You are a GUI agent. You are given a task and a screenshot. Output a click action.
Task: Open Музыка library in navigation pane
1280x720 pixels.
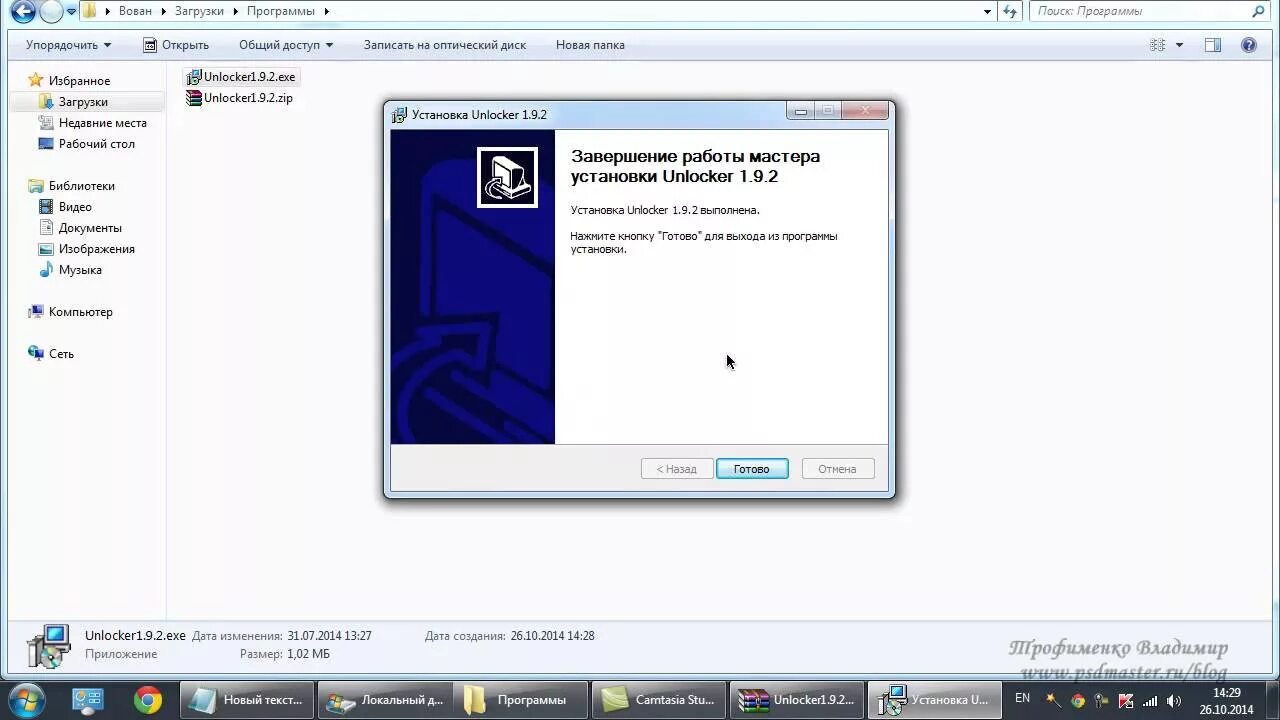pyautogui.click(x=80, y=270)
